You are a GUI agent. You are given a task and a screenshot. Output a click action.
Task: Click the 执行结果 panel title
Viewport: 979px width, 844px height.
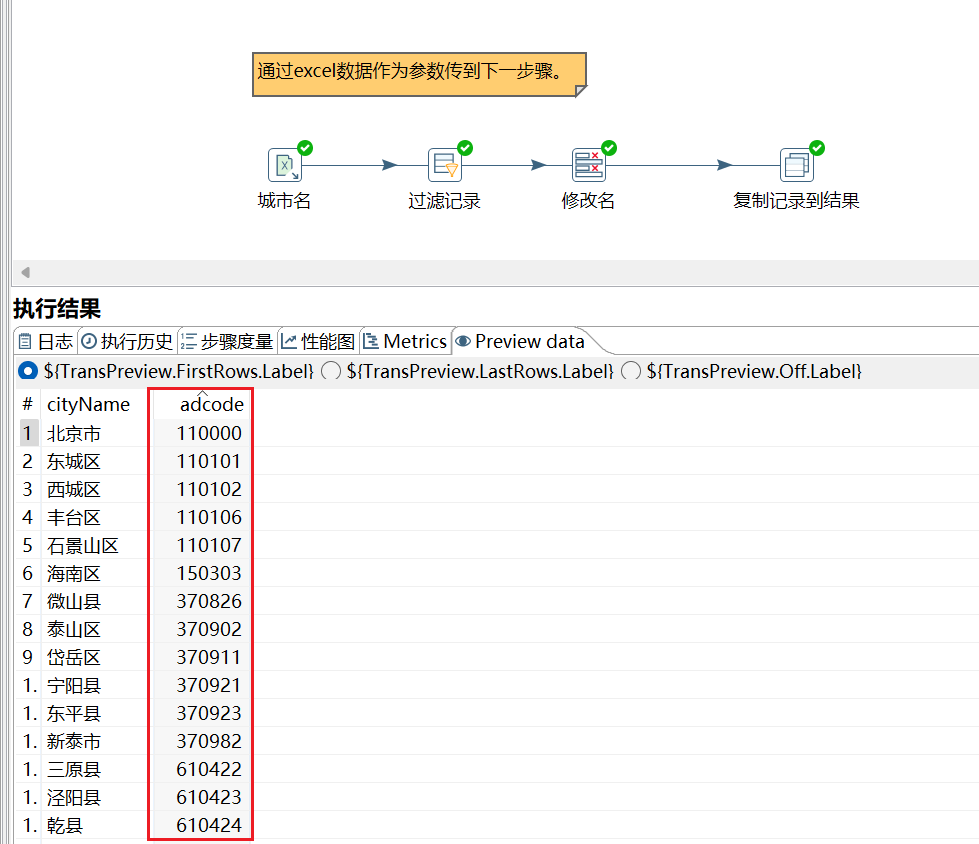57,308
